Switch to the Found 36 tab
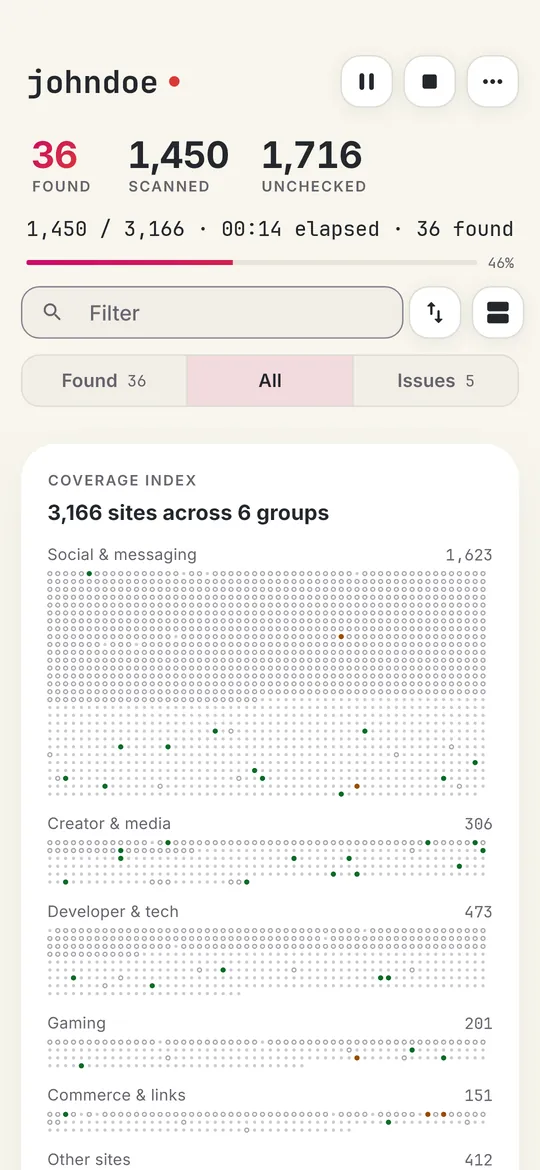 (104, 381)
